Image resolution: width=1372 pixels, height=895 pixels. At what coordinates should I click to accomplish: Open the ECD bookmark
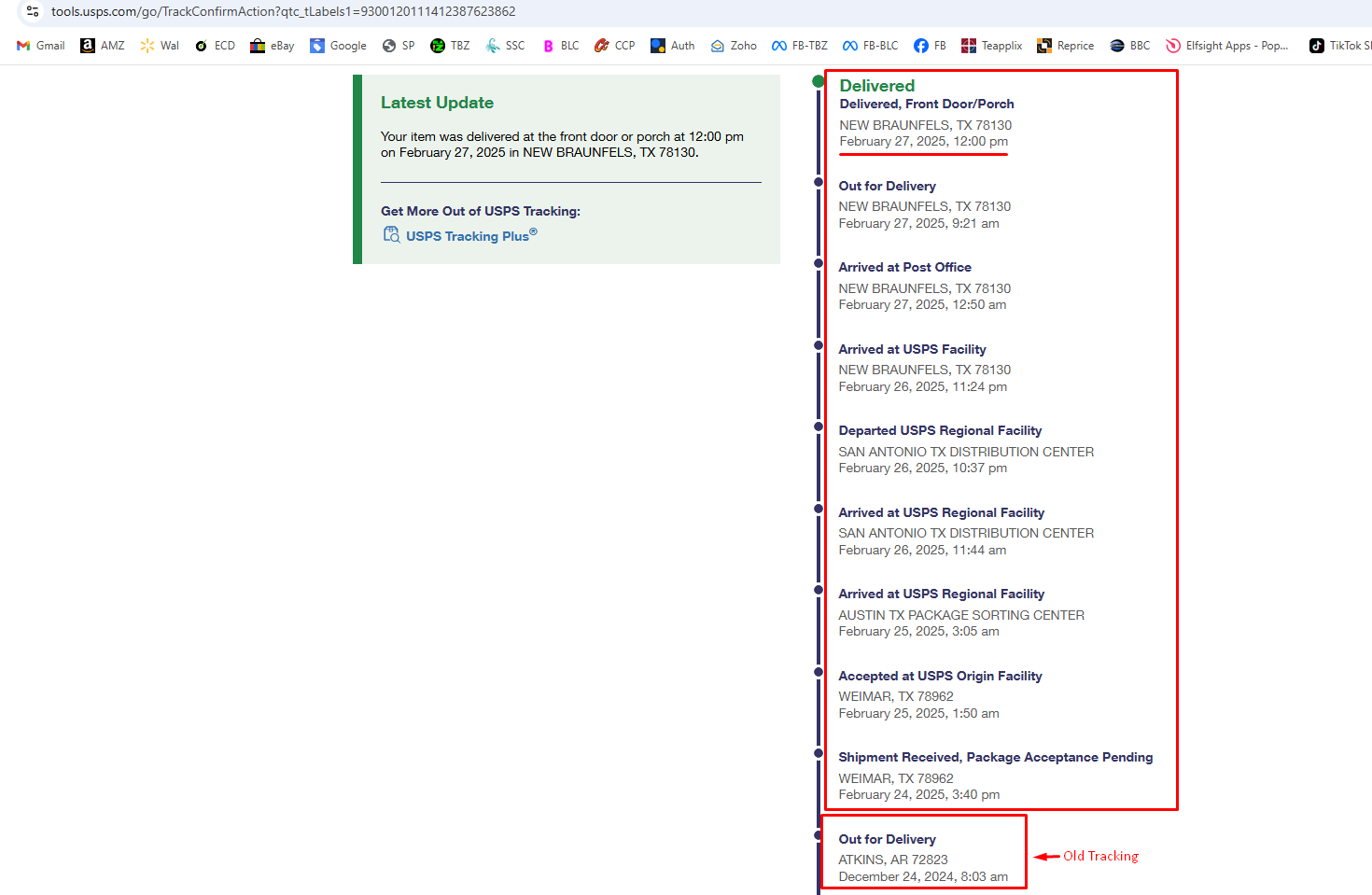click(x=215, y=46)
